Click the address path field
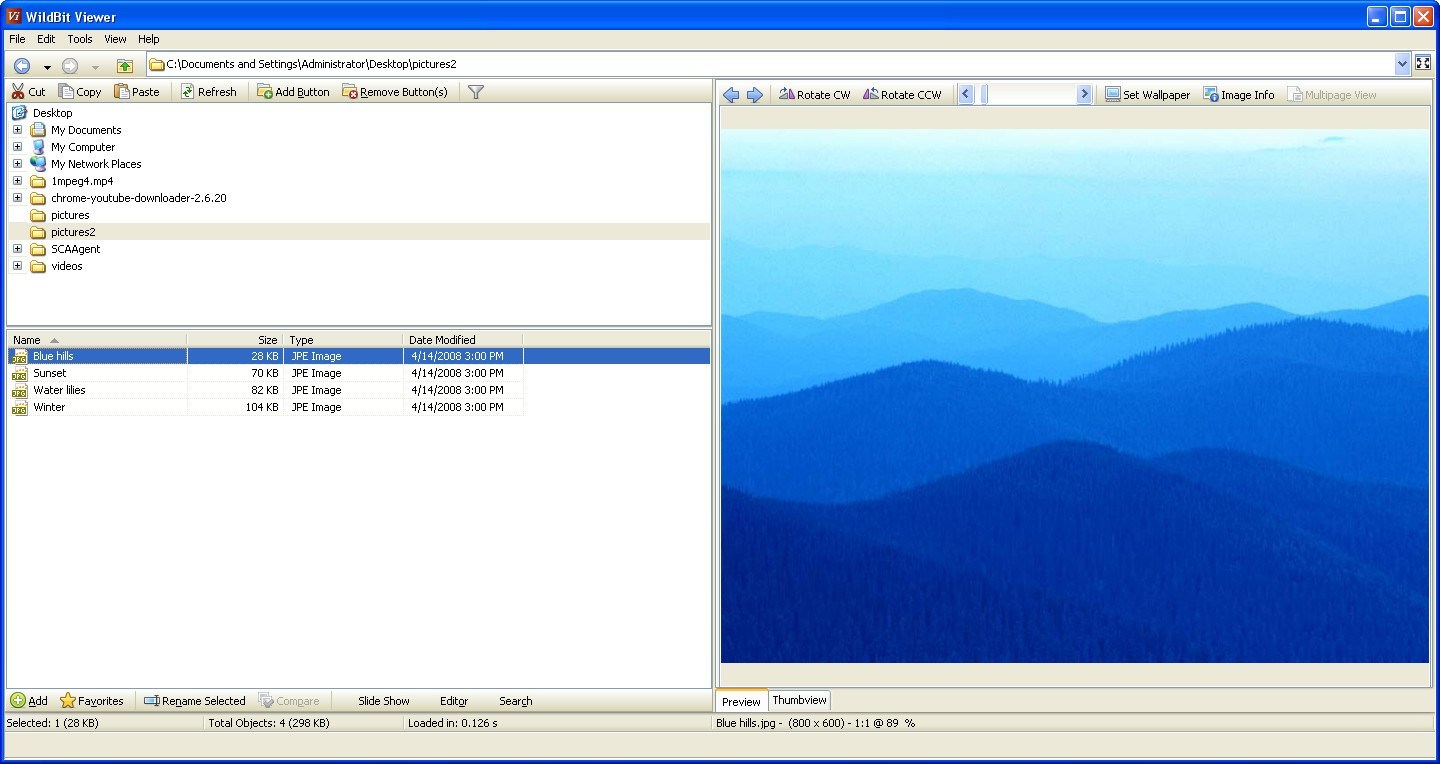Screen dimensions: 1440x764 (x=770, y=64)
